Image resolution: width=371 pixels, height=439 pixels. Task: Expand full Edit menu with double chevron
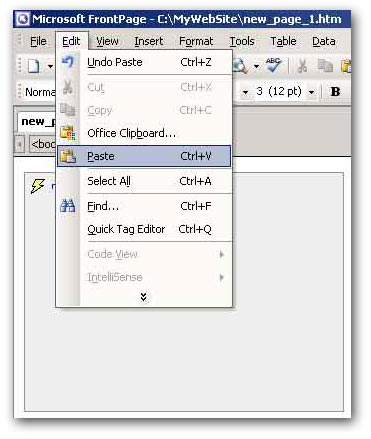(144, 297)
